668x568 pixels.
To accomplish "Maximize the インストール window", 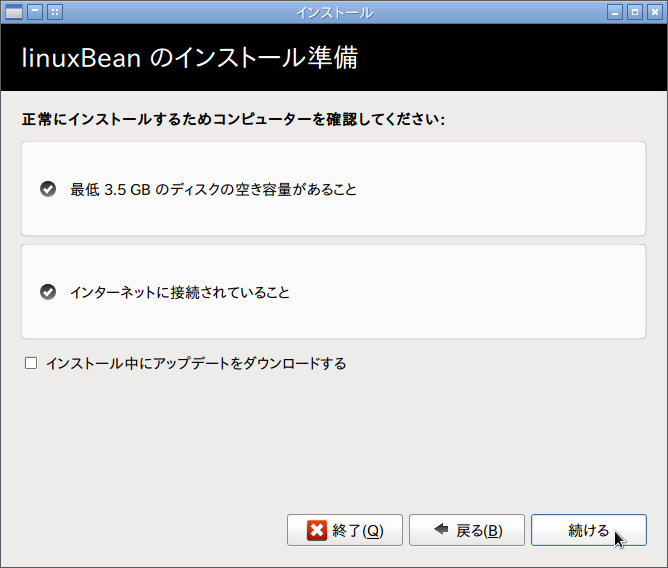I will 635,12.
